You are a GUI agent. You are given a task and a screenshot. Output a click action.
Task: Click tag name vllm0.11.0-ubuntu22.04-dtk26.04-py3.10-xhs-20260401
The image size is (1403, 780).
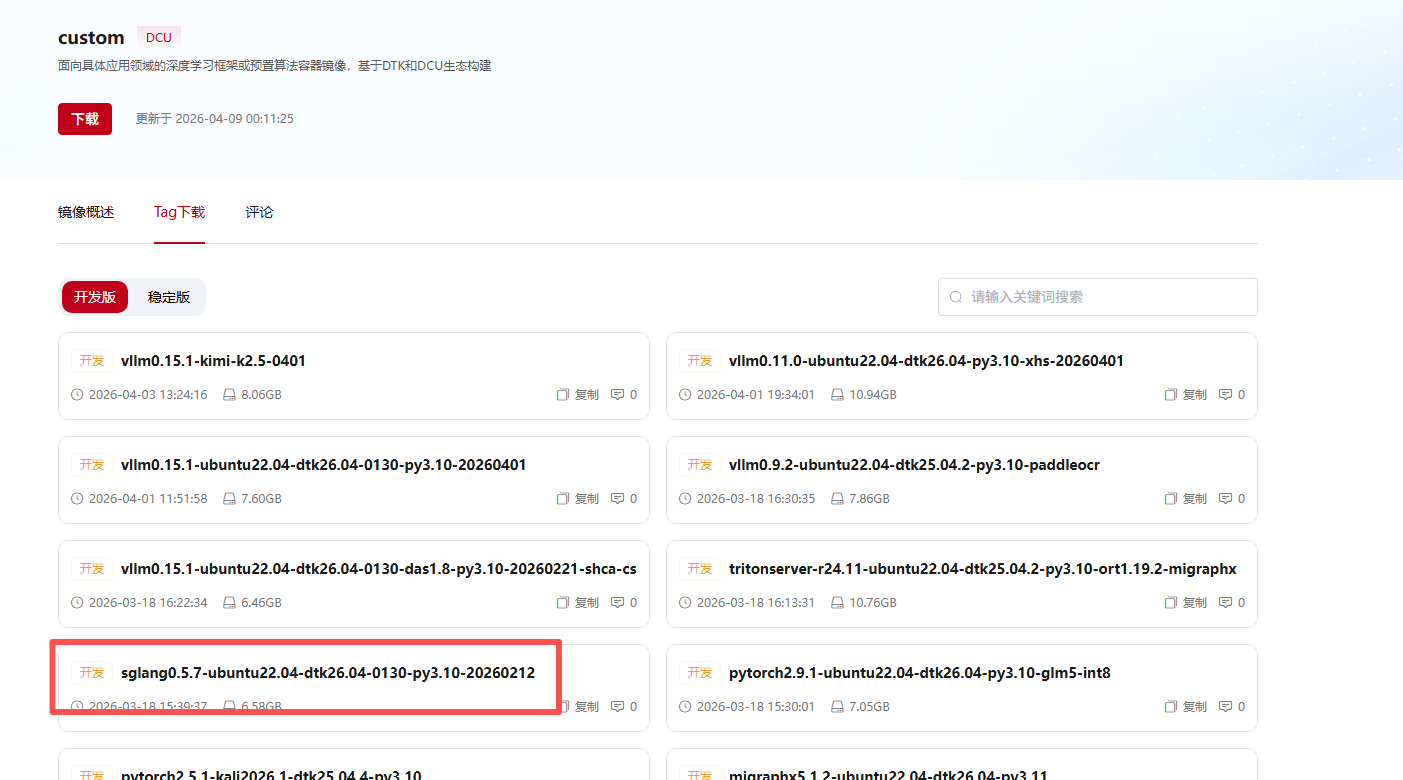[x=927, y=361]
